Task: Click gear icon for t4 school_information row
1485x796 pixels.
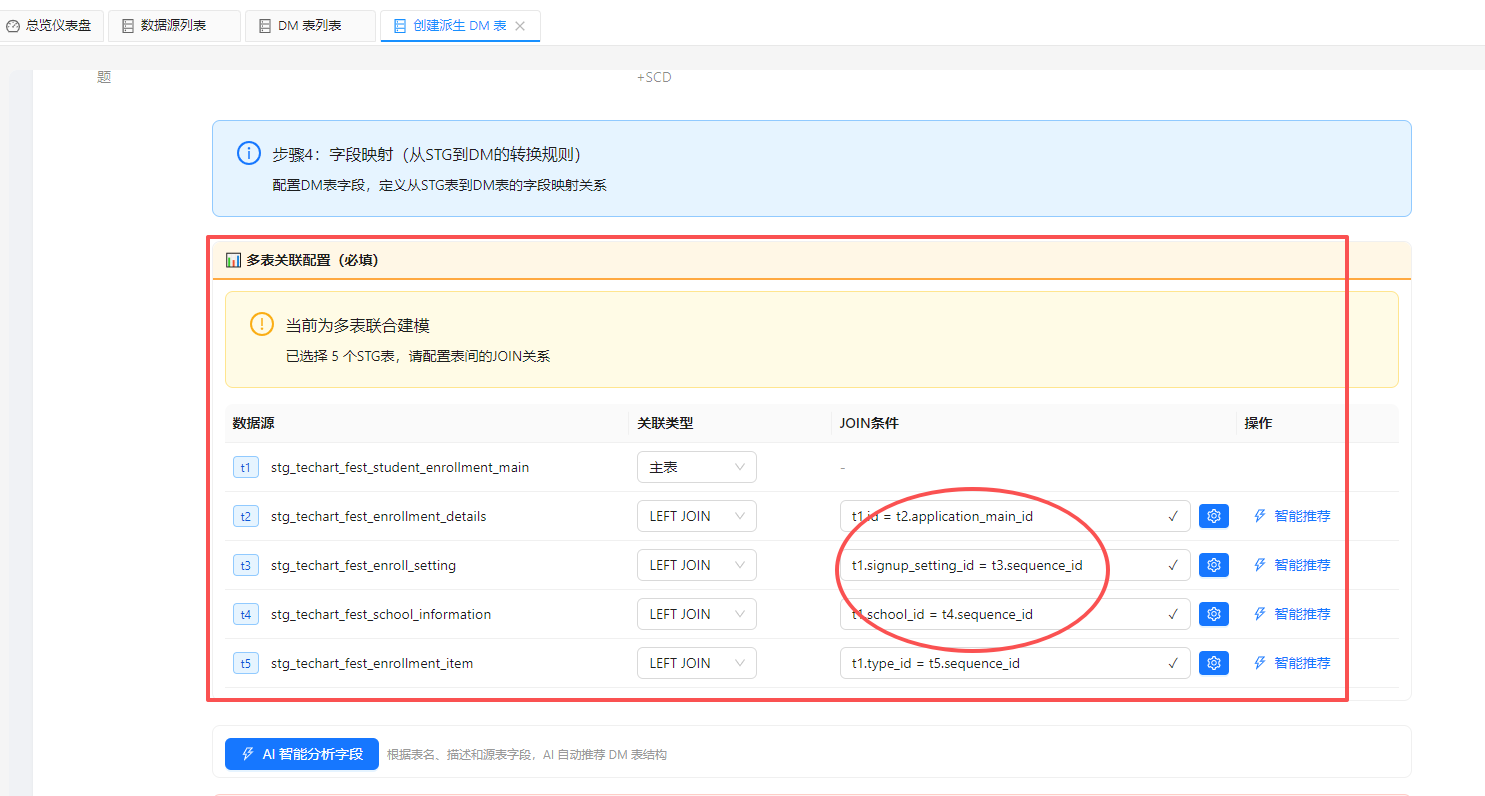Action: coord(1213,614)
